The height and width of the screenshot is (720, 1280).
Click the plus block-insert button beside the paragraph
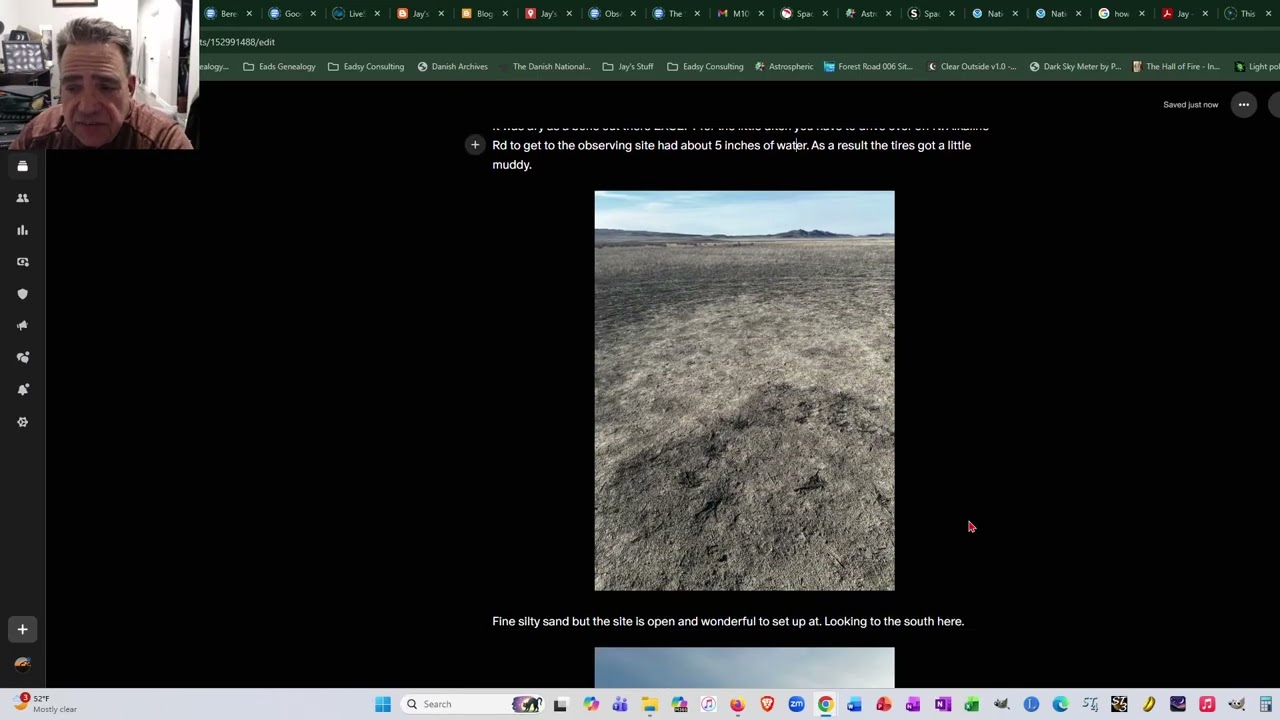point(475,145)
